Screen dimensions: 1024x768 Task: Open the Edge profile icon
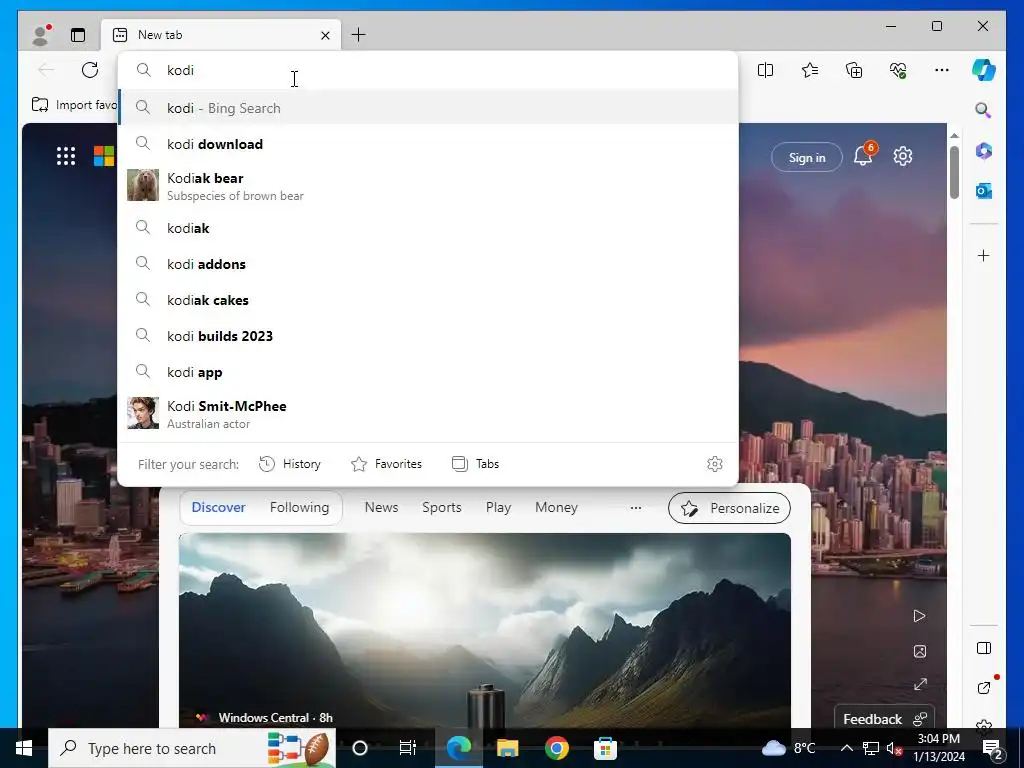tap(41, 35)
